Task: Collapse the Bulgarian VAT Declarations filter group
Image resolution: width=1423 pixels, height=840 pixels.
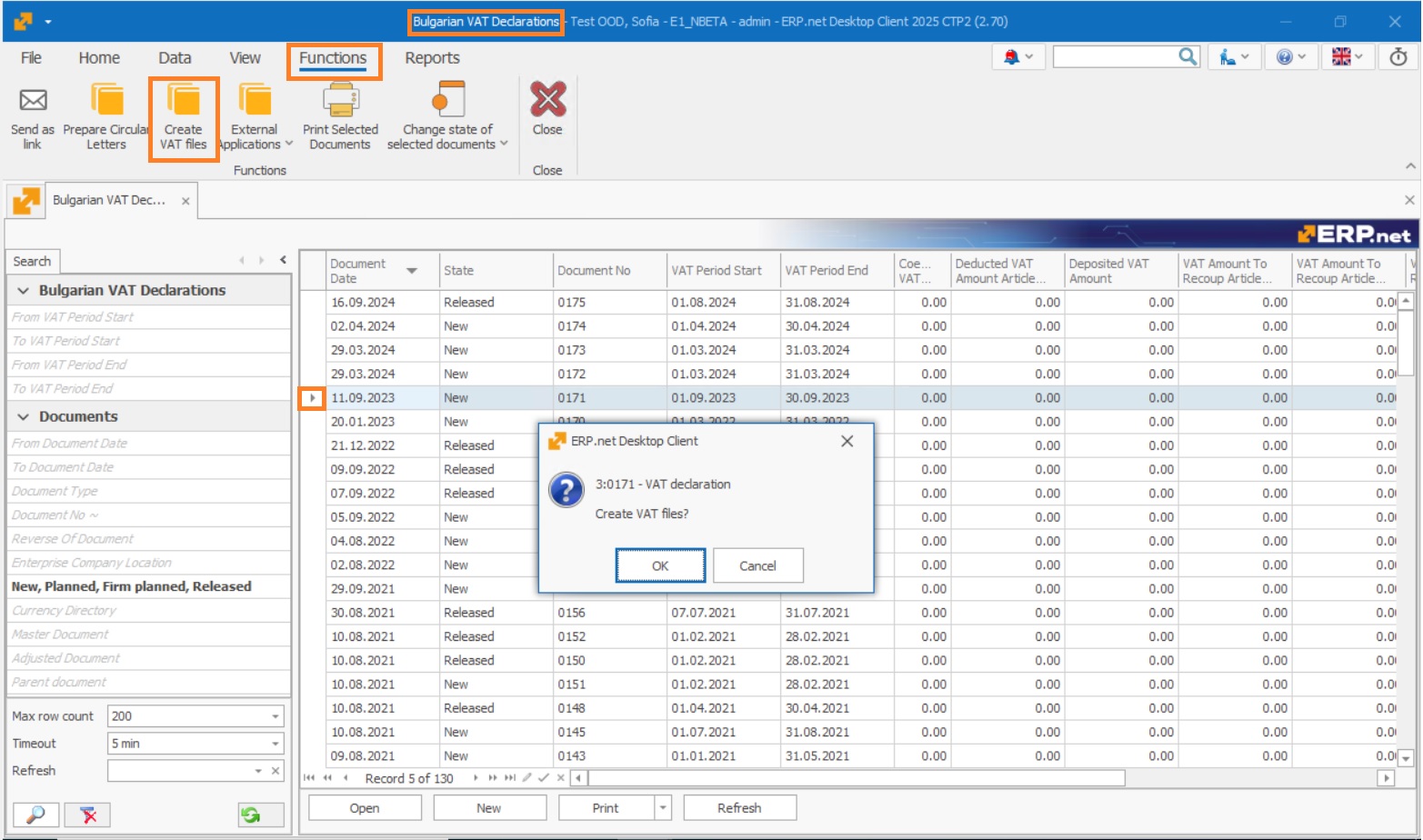Action: [x=24, y=291]
